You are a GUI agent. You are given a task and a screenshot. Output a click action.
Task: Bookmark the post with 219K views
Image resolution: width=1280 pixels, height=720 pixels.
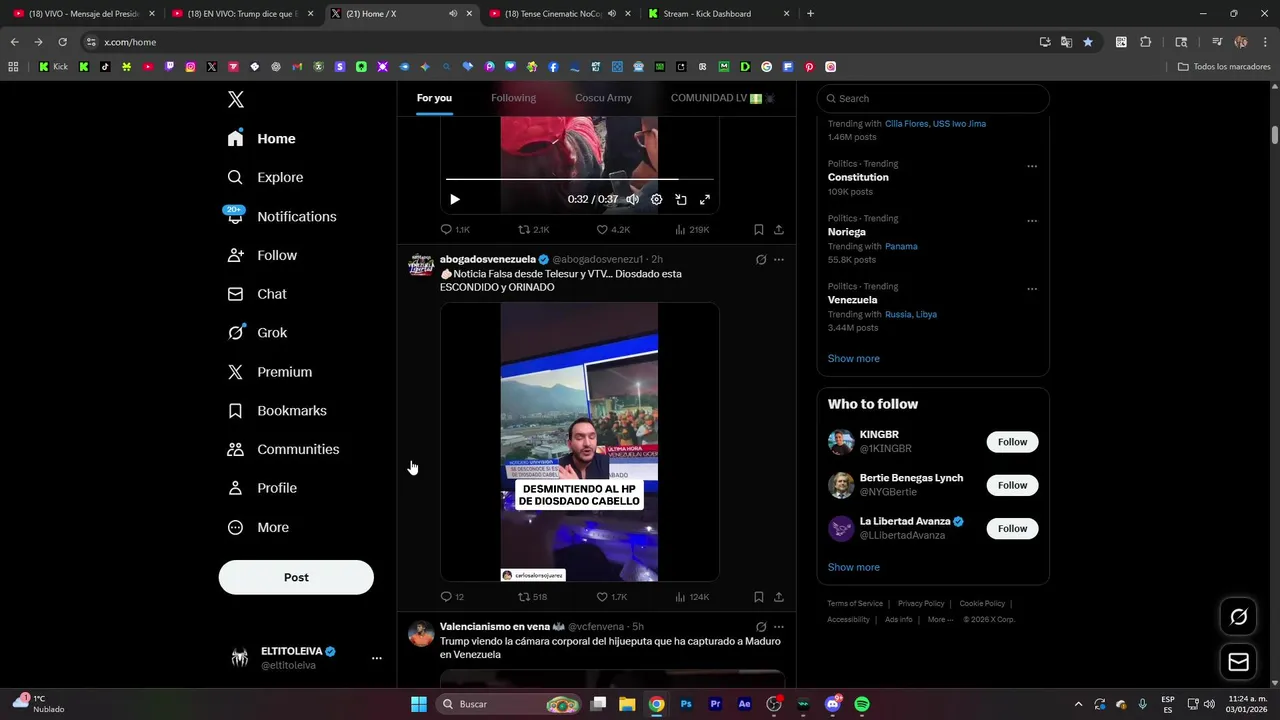(759, 229)
